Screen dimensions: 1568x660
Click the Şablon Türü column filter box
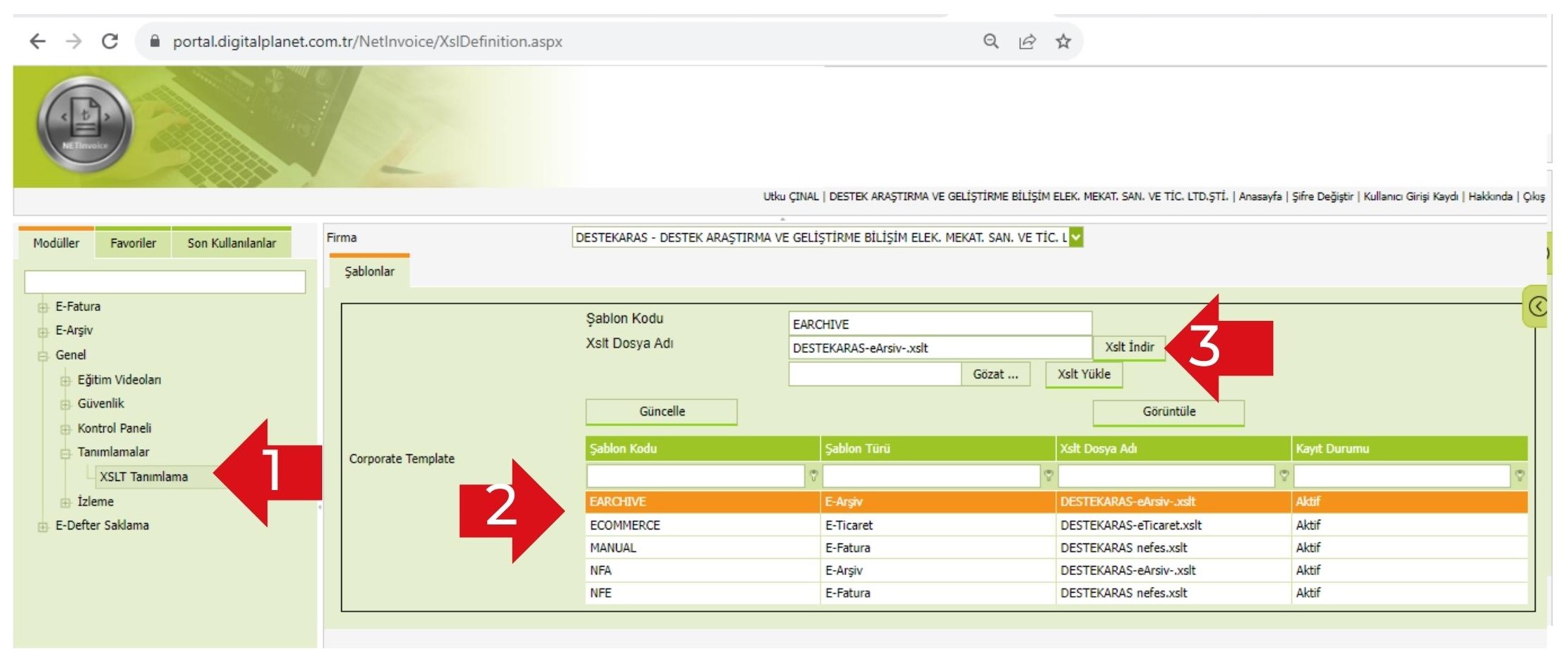click(931, 476)
